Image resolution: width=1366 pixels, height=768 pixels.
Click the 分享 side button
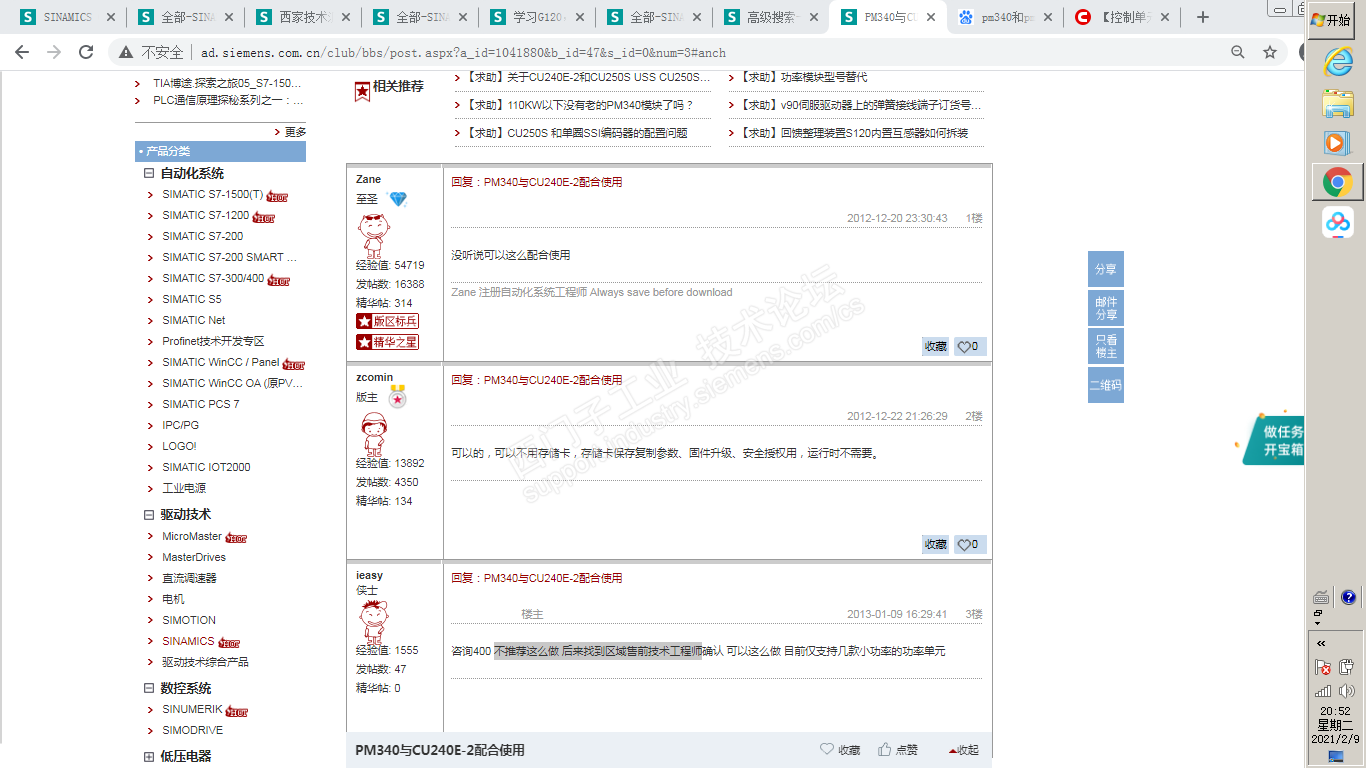pos(1106,269)
